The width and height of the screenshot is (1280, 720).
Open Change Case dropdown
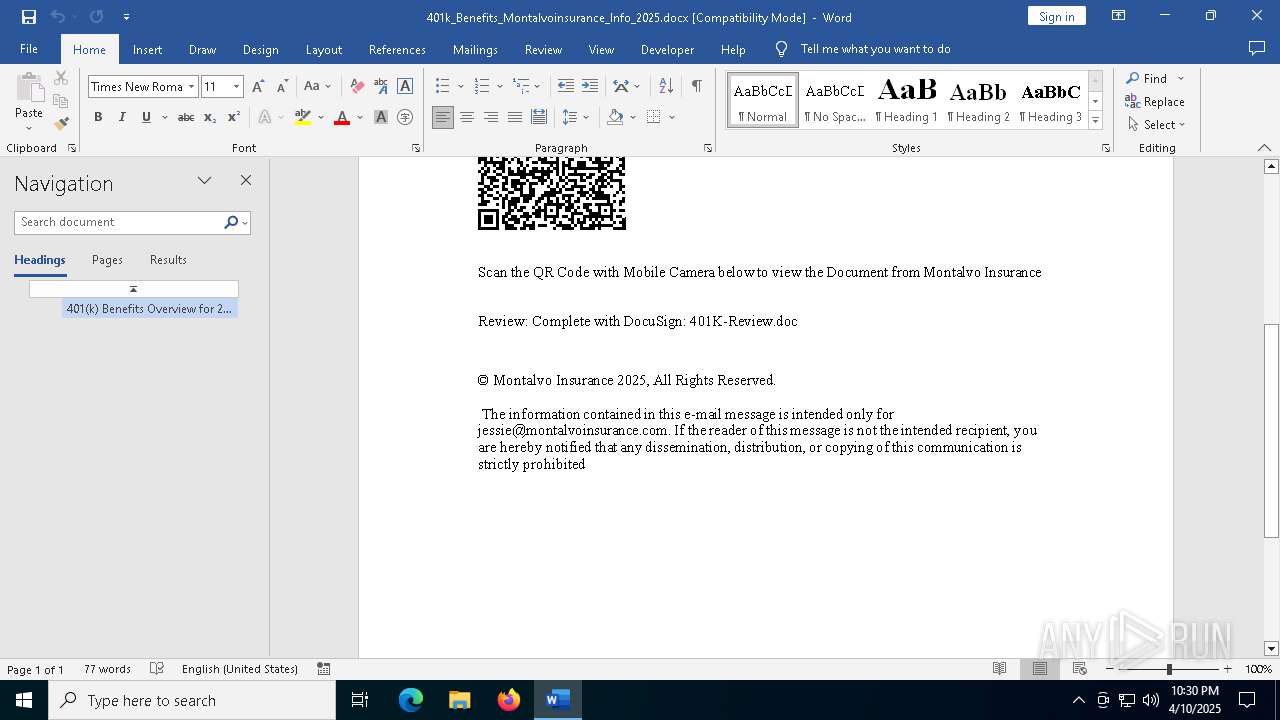click(x=317, y=87)
